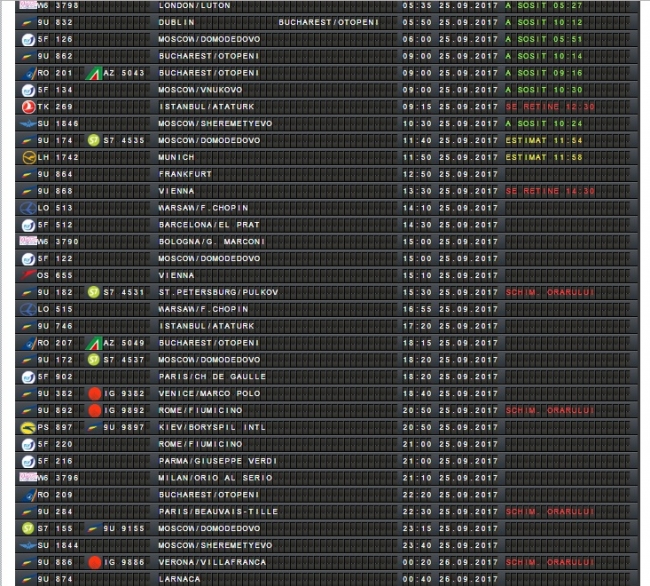The image size is (650, 586).
Task: Click the LARNACA destination
Action: [179, 579]
